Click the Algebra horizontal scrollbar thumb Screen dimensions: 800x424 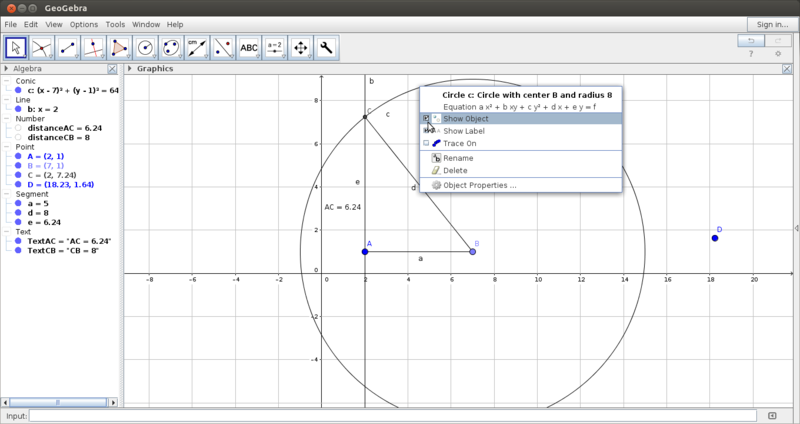[58, 403]
